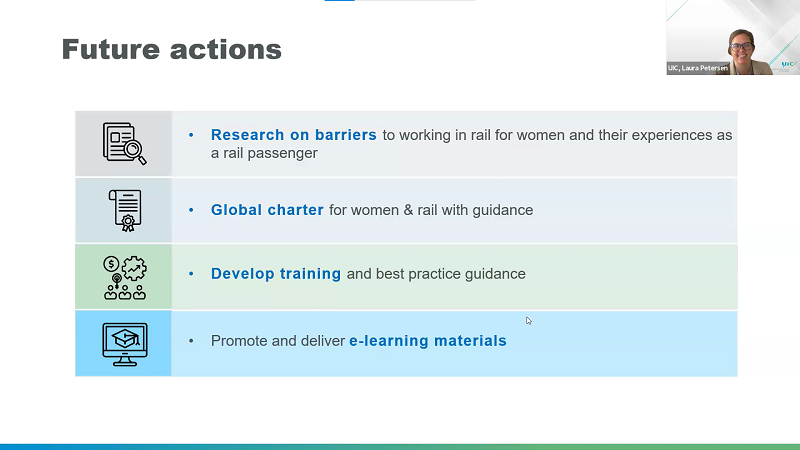The image size is (800, 450).
Task: Click the 'a rail passenger' text line
Action: point(264,153)
